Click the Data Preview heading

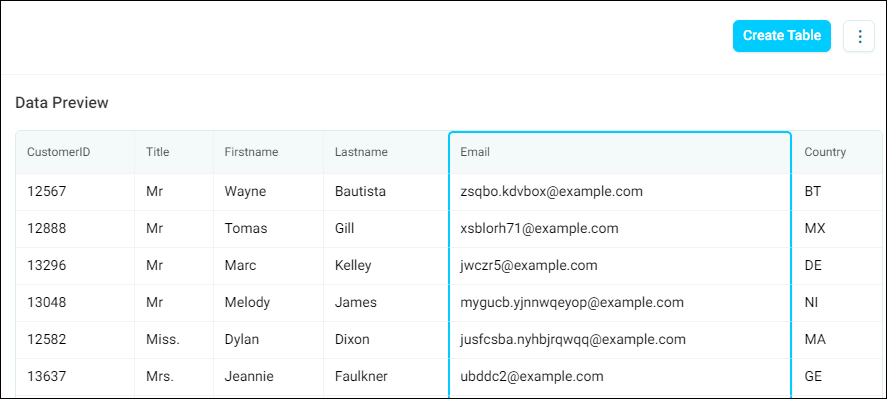62,103
